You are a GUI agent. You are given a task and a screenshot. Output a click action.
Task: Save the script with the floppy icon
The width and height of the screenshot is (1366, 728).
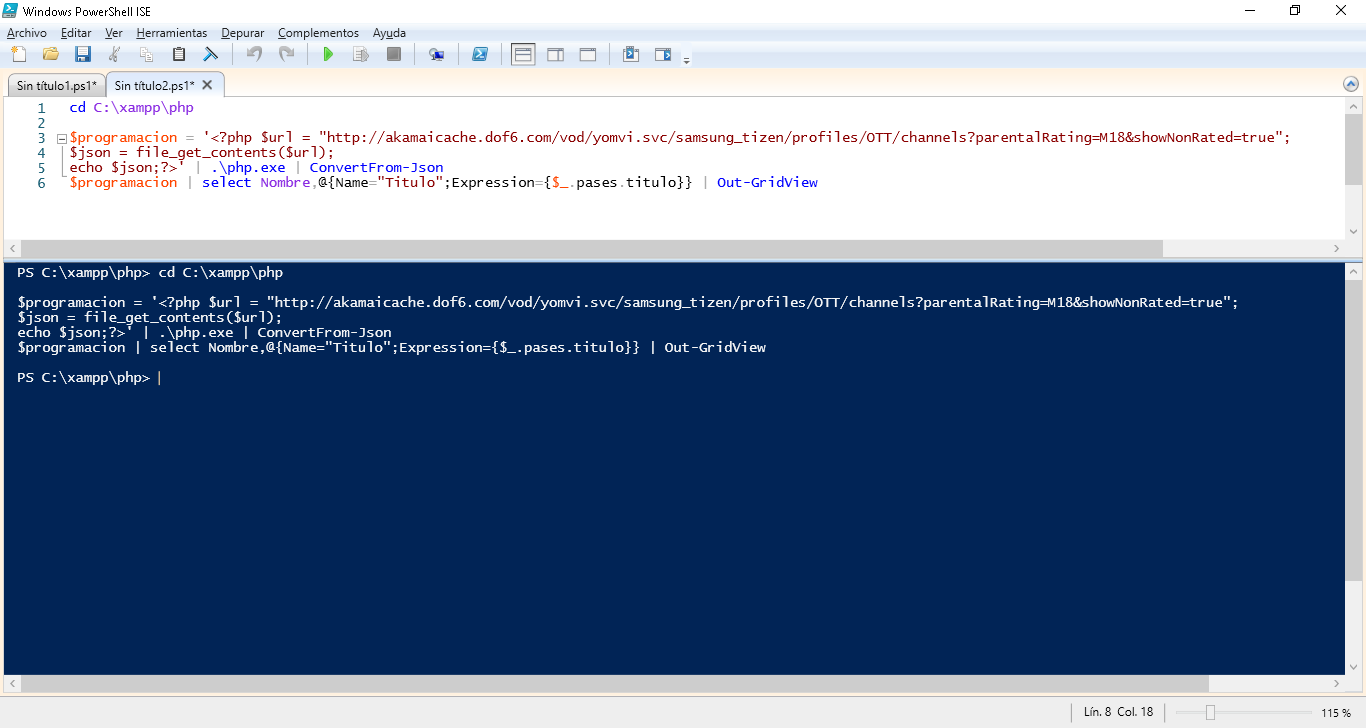coord(83,54)
